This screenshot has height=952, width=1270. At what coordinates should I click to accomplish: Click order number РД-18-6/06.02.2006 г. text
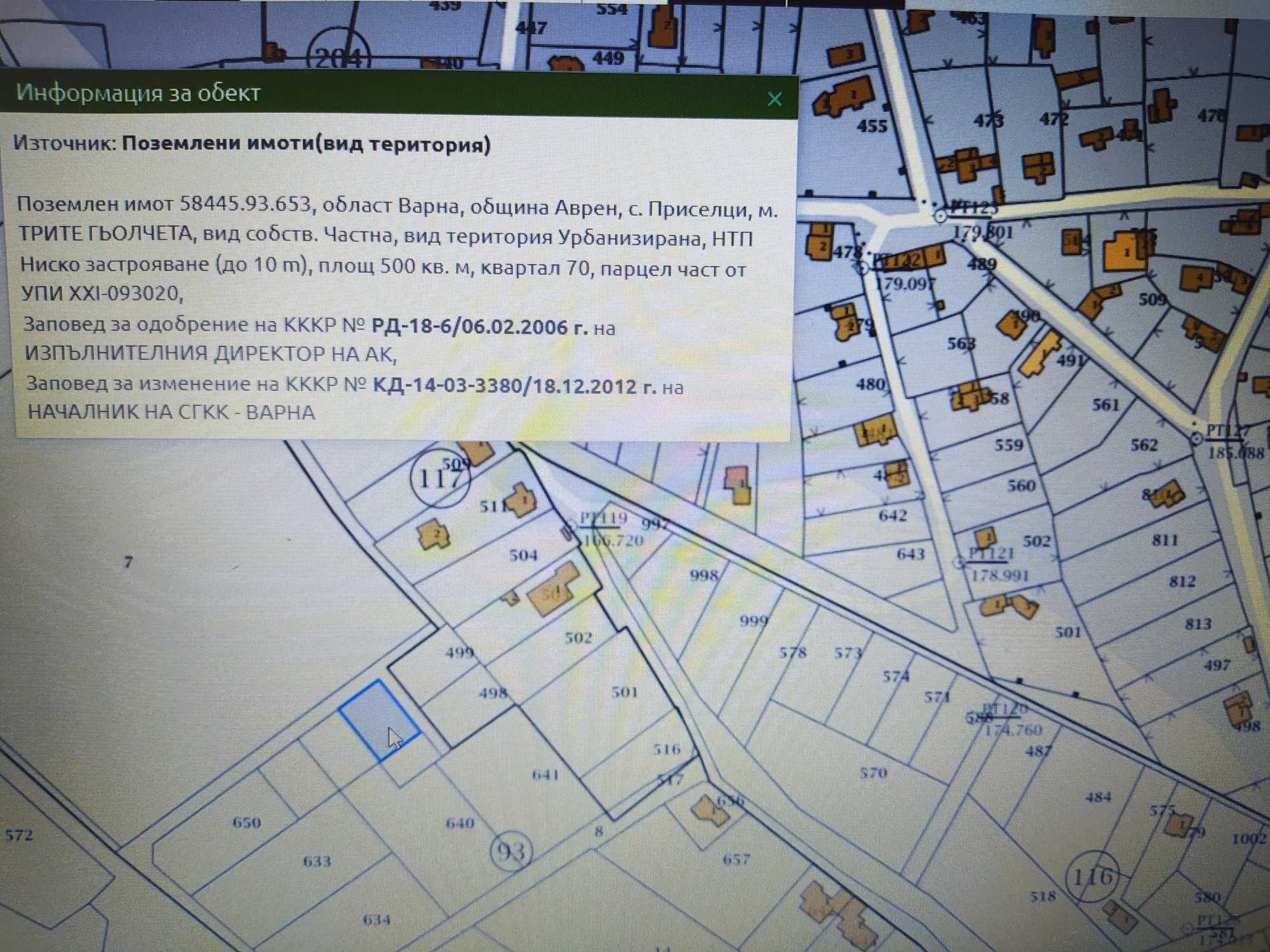[479, 327]
